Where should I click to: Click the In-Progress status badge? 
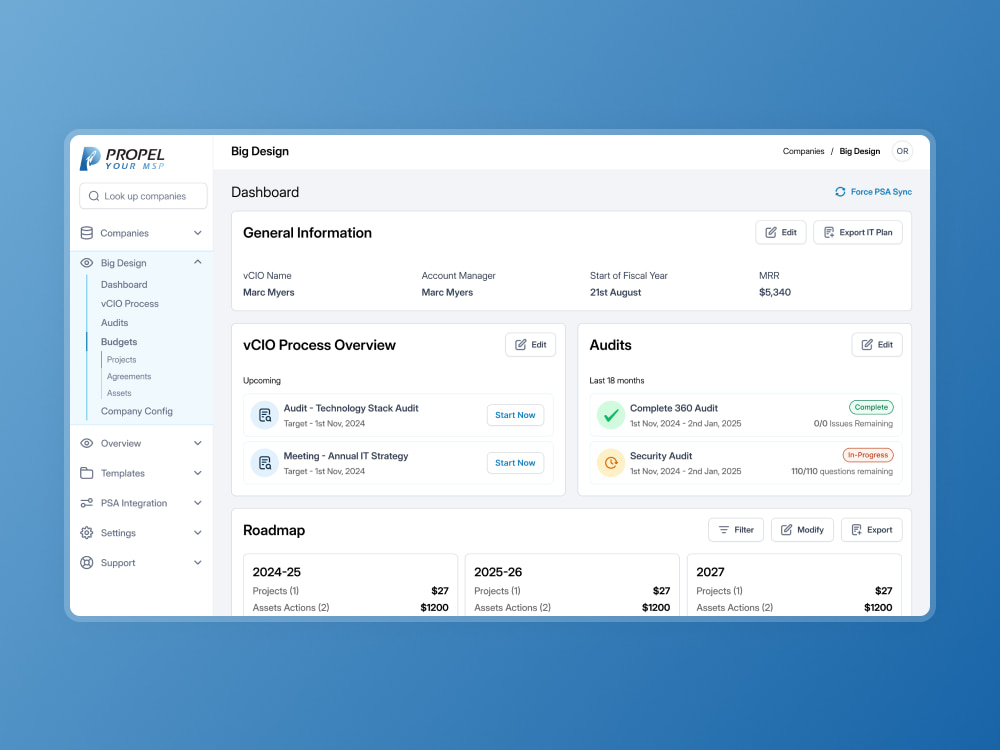pos(868,455)
